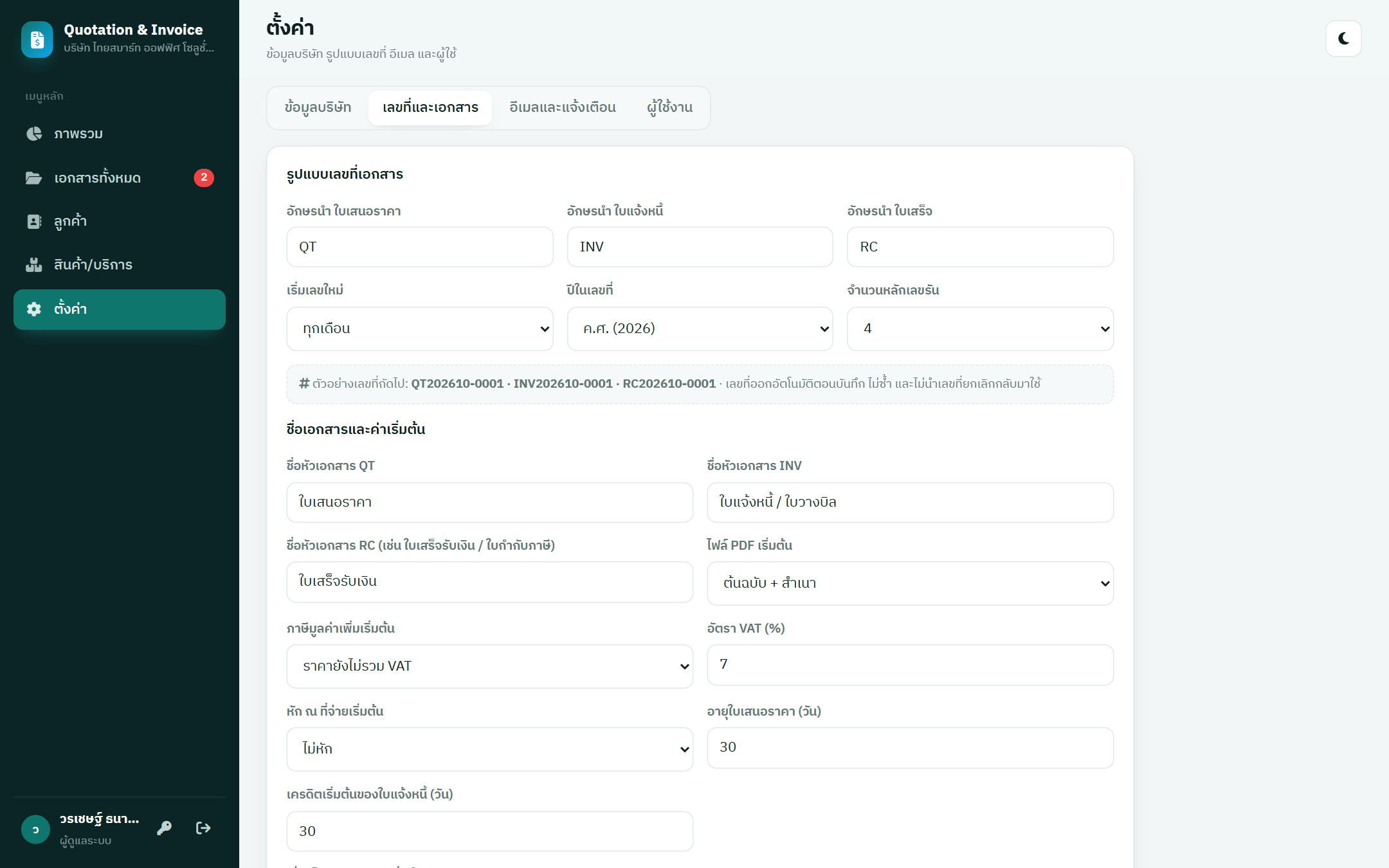1389x868 pixels.
Task: Click the quotation prefix field containing QT
Action: pyautogui.click(x=420, y=247)
